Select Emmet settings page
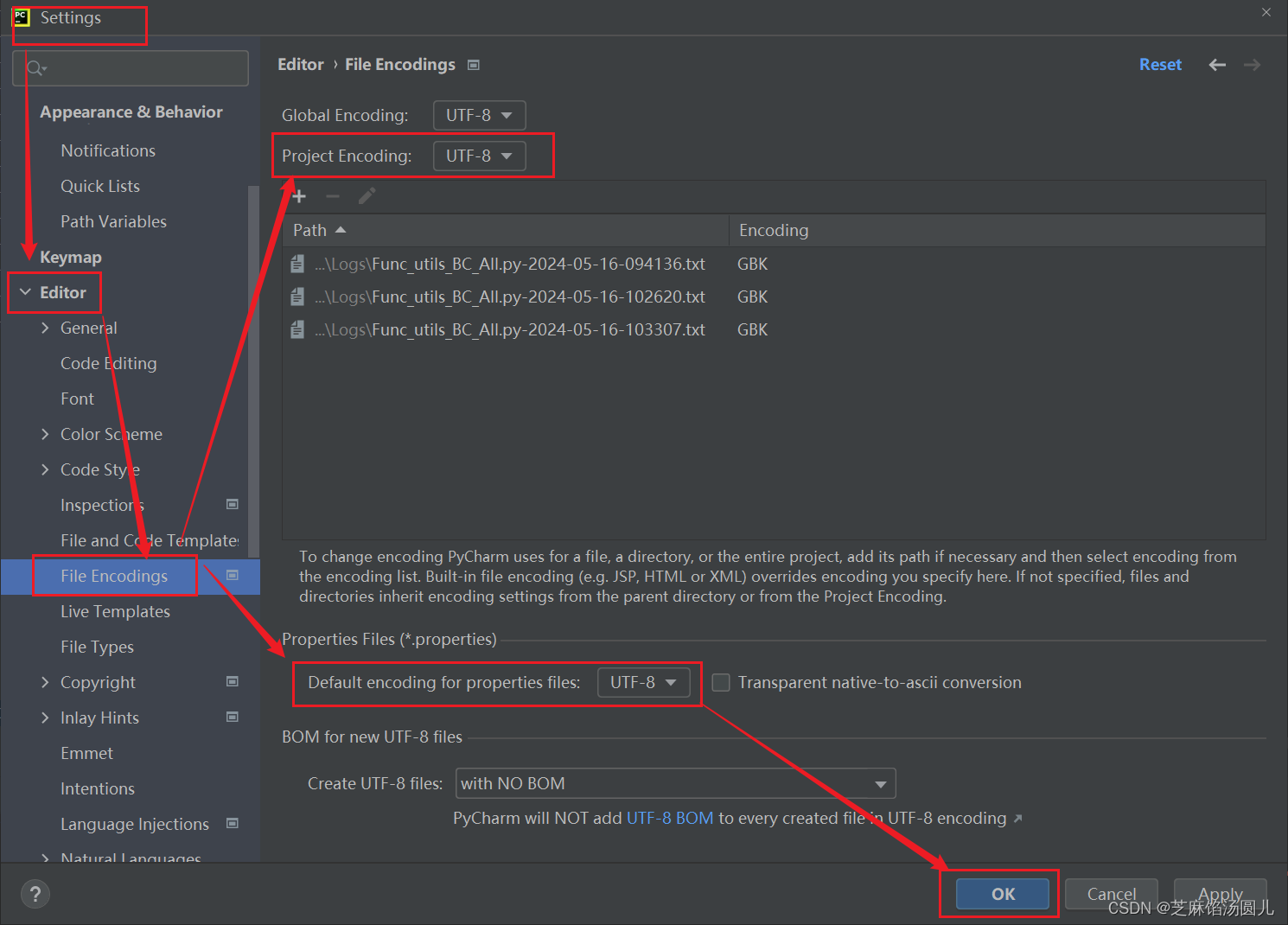Screen dimensions: 1288x925 point(86,753)
